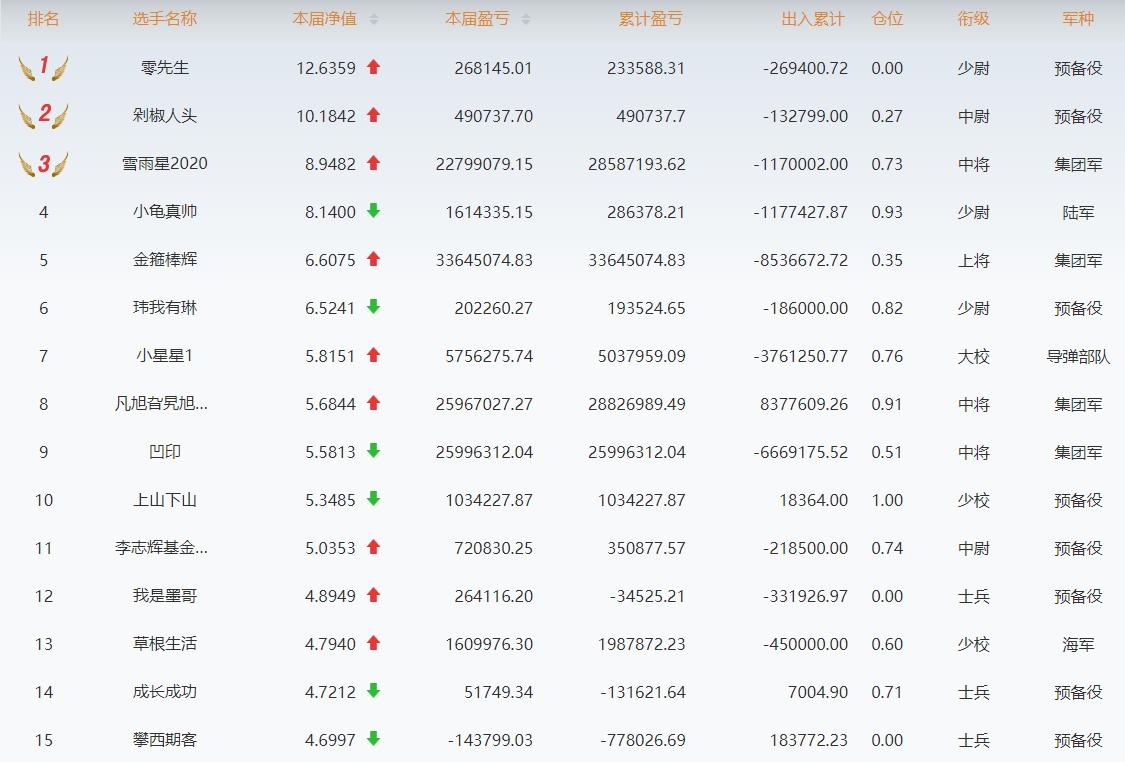Click the 出入累计 column header
1125x762 pixels.
pos(812,19)
